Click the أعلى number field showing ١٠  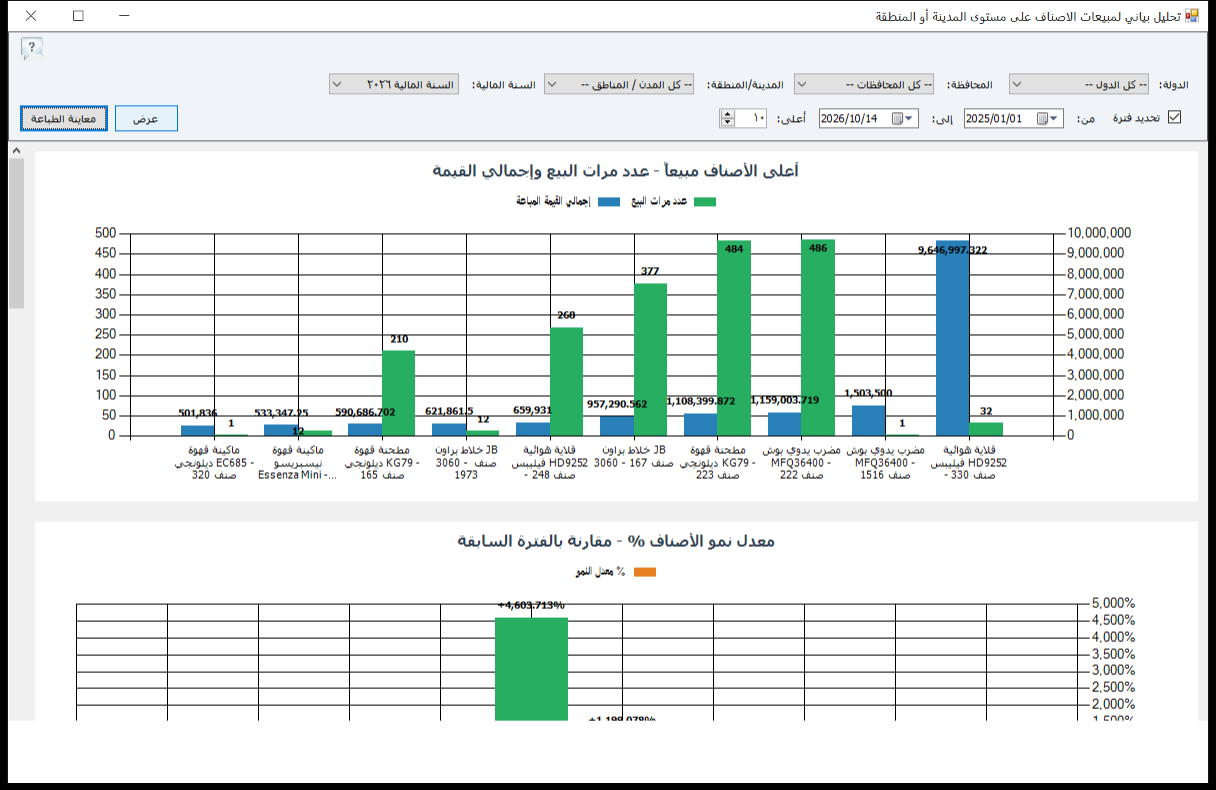tap(752, 118)
